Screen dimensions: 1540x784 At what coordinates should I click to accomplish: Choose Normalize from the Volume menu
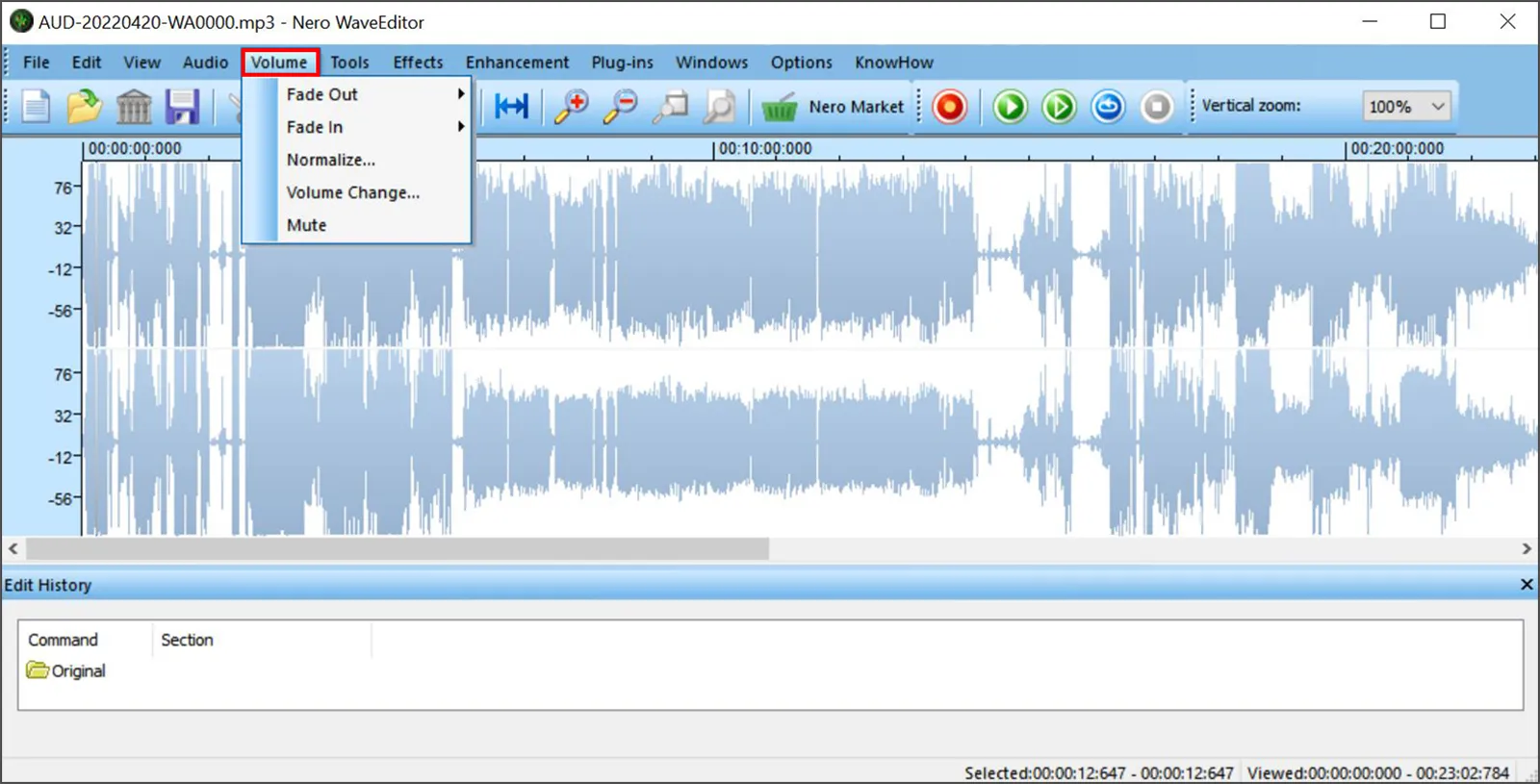click(331, 160)
